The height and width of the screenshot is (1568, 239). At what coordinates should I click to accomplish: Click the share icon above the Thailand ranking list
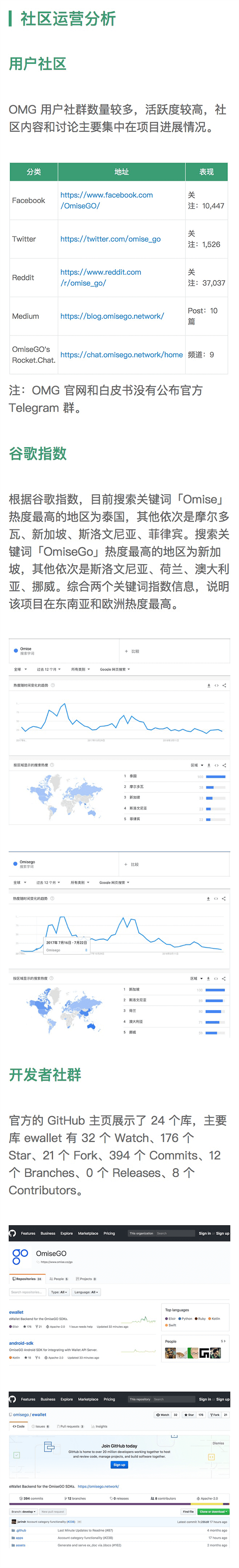point(224,765)
